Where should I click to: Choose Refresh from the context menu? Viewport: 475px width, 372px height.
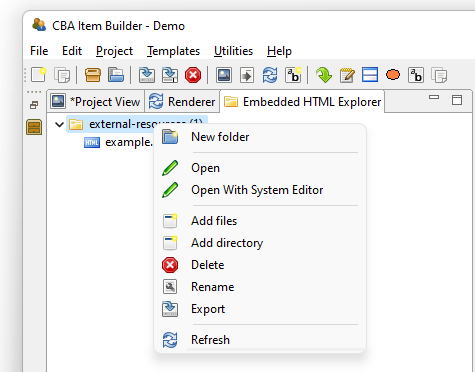pos(260,340)
